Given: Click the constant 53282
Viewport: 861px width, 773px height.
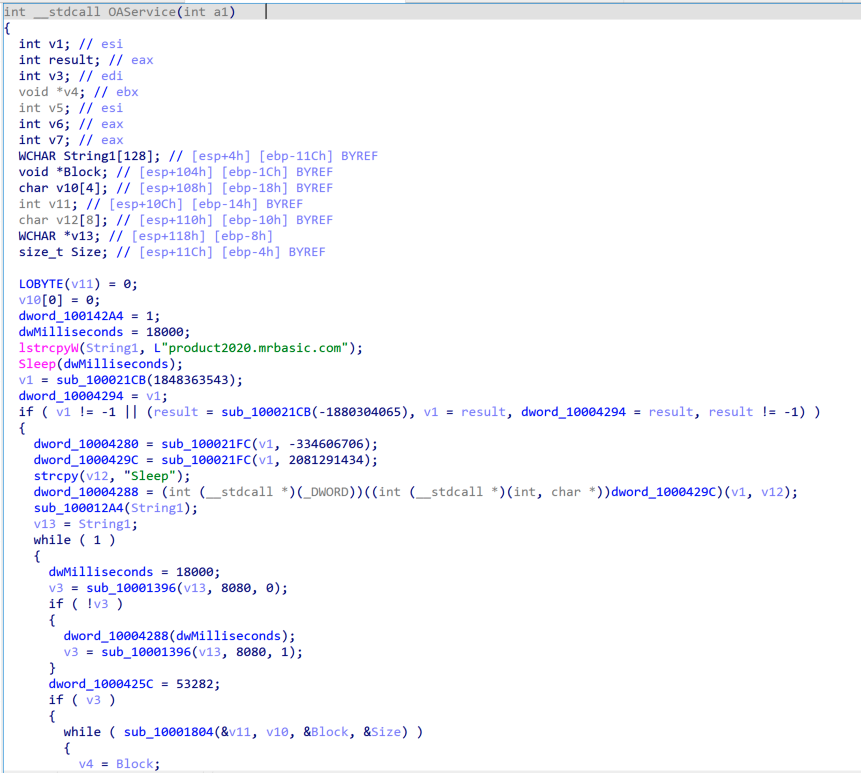Looking at the screenshot, I should pos(194,684).
